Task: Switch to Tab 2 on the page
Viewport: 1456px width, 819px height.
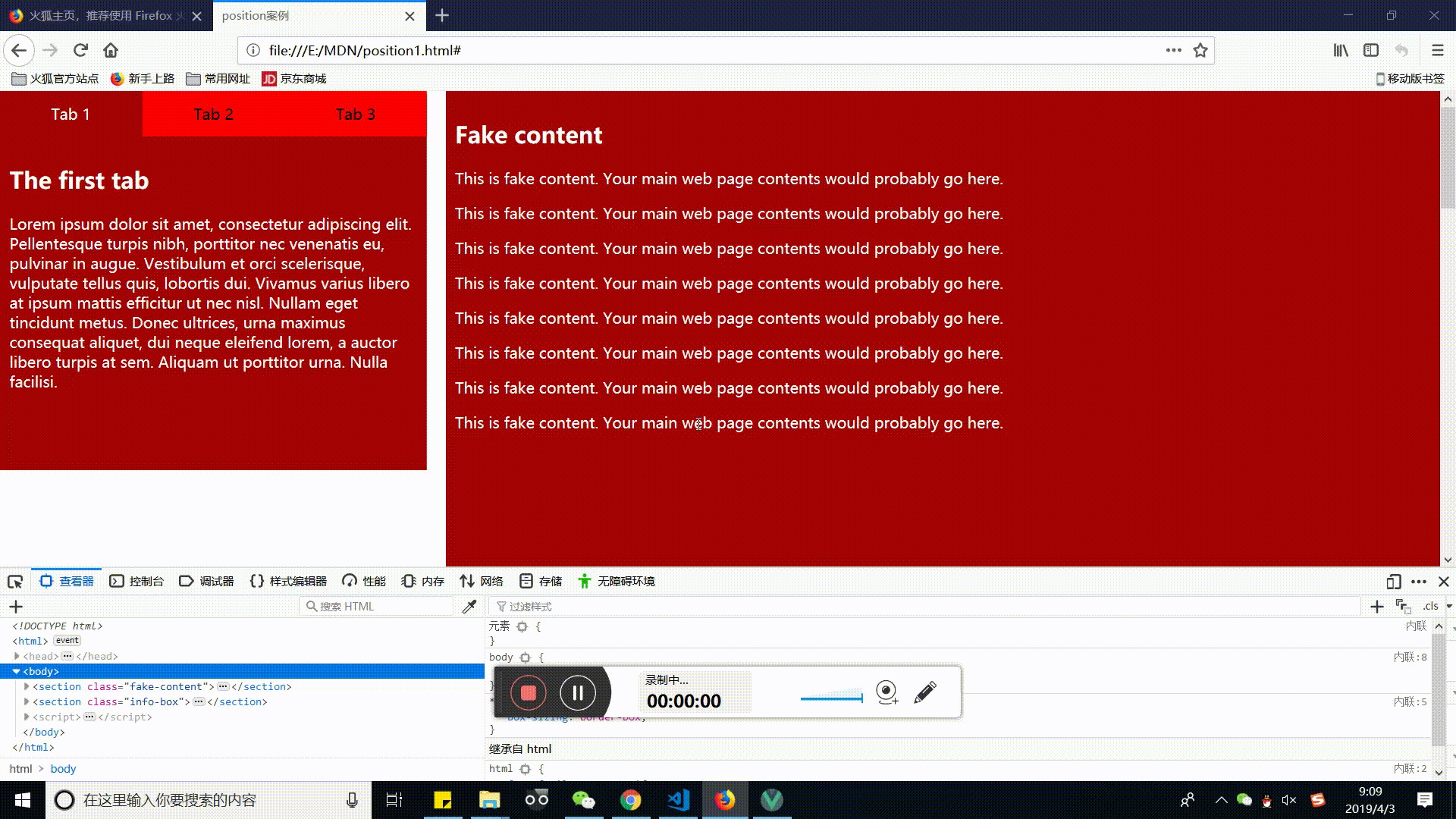Action: pyautogui.click(x=213, y=115)
